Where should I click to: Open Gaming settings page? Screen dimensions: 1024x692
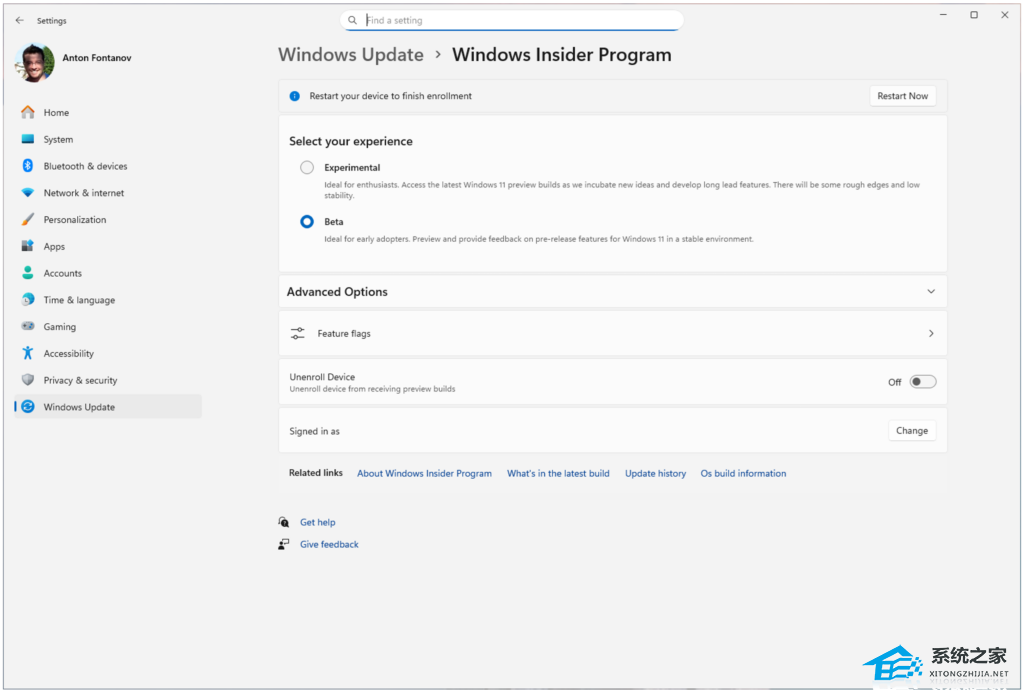(108, 326)
